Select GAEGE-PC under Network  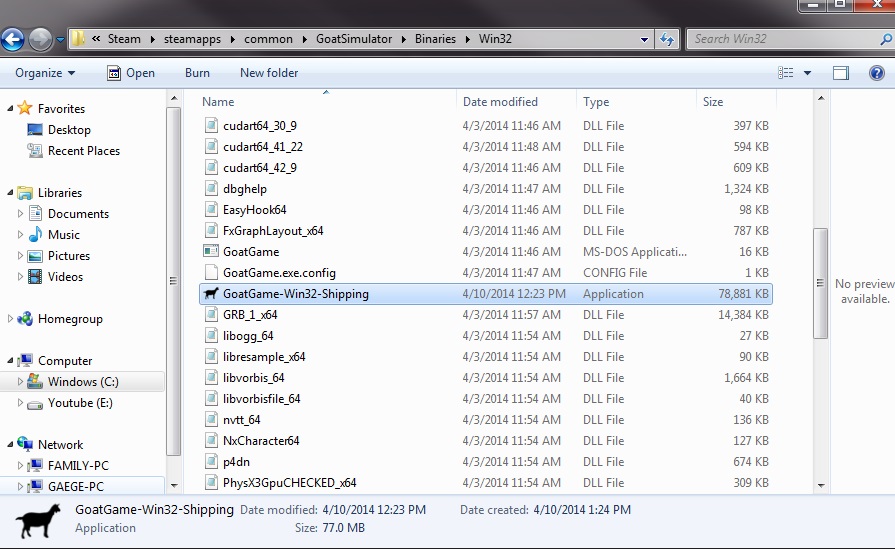tap(75, 486)
